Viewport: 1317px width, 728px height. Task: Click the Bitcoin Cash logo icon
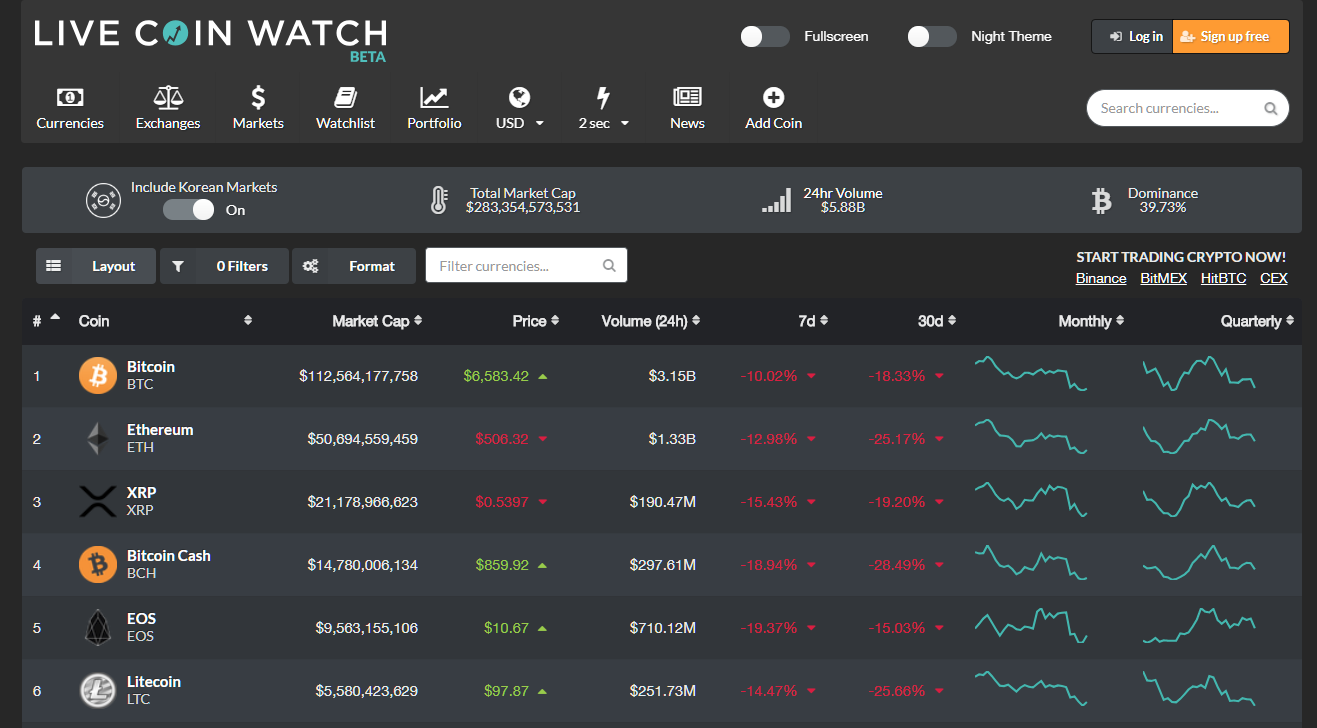click(x=98, y=565)
